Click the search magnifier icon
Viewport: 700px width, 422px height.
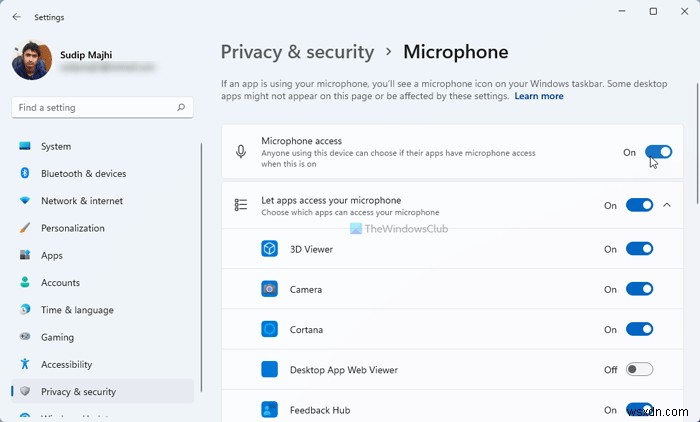pos(181,107)
